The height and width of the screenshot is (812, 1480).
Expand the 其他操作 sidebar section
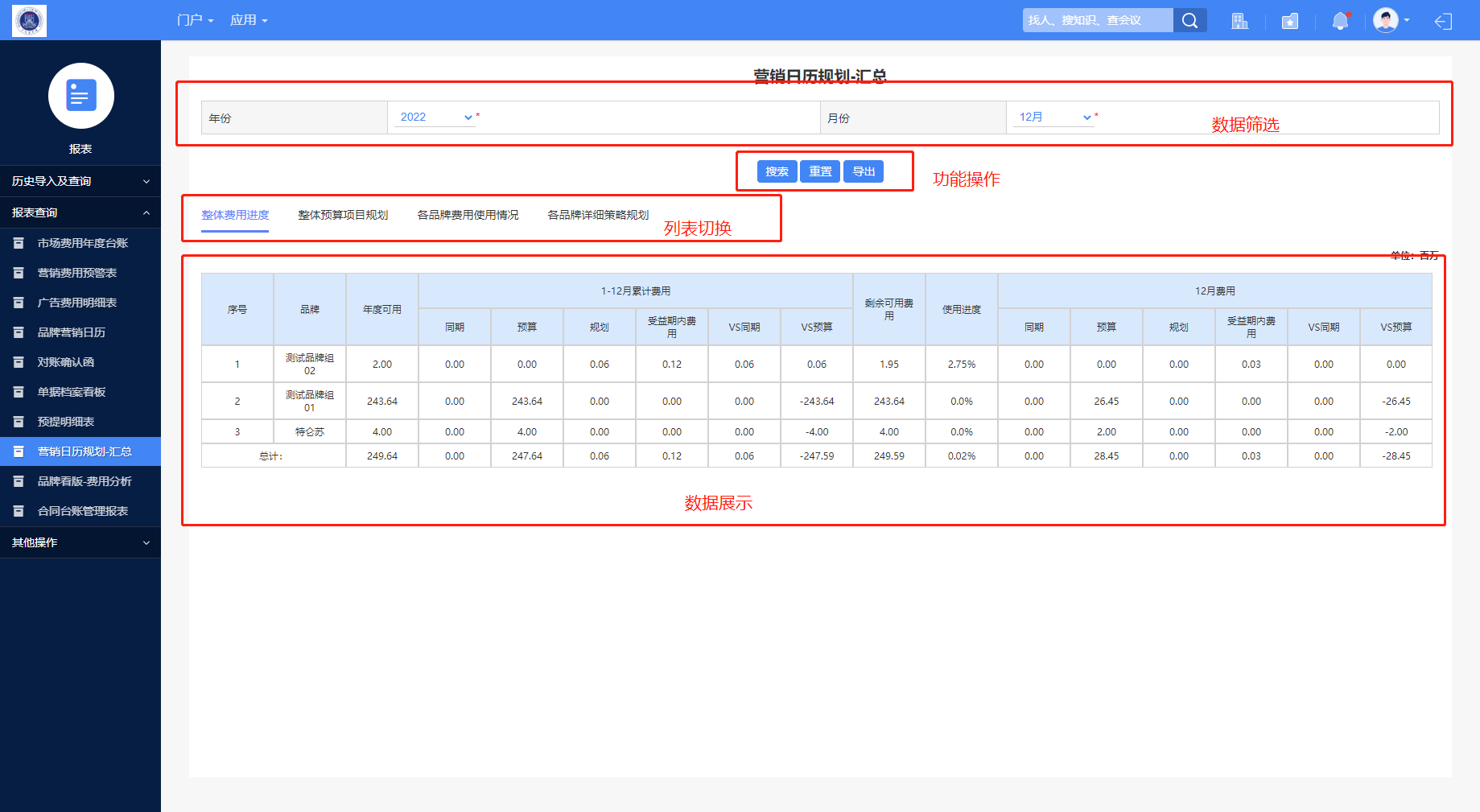[x=80, y=542]
